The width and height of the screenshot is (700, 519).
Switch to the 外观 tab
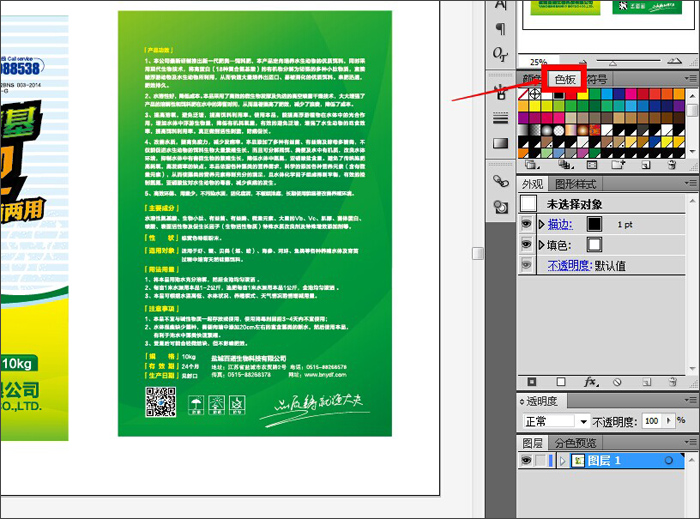(532, 184)
